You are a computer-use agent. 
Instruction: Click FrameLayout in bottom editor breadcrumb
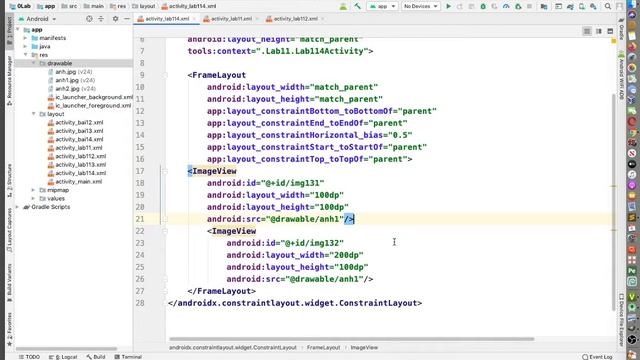pos(323,347)
